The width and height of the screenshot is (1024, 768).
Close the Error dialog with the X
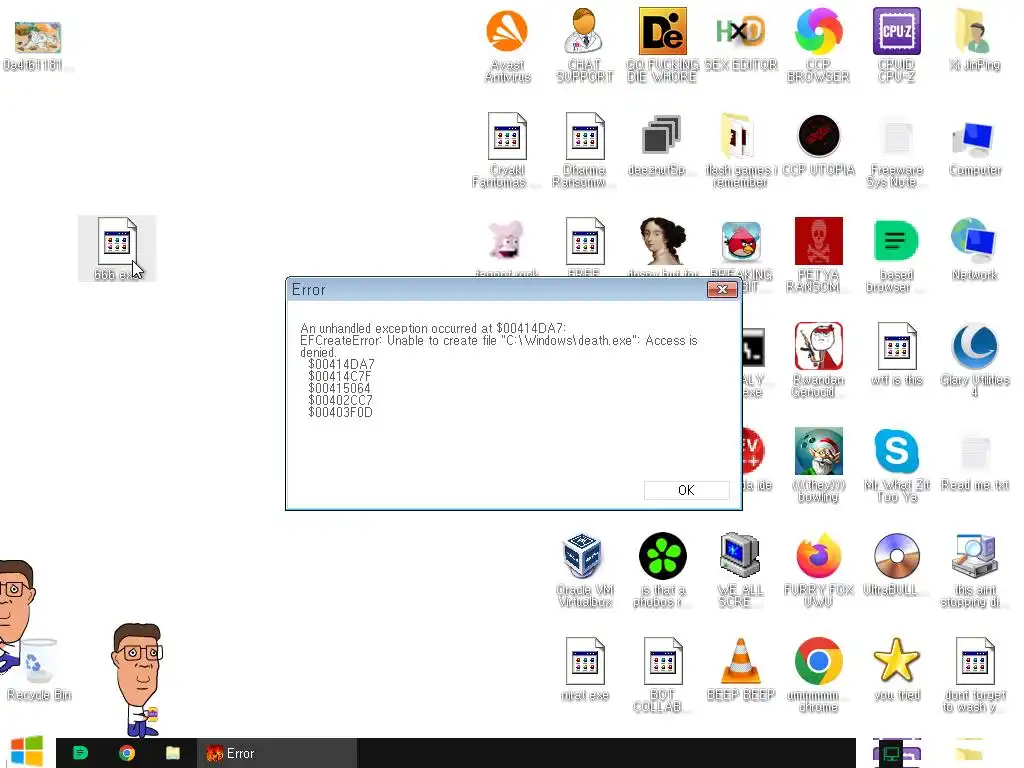(722, 289)
